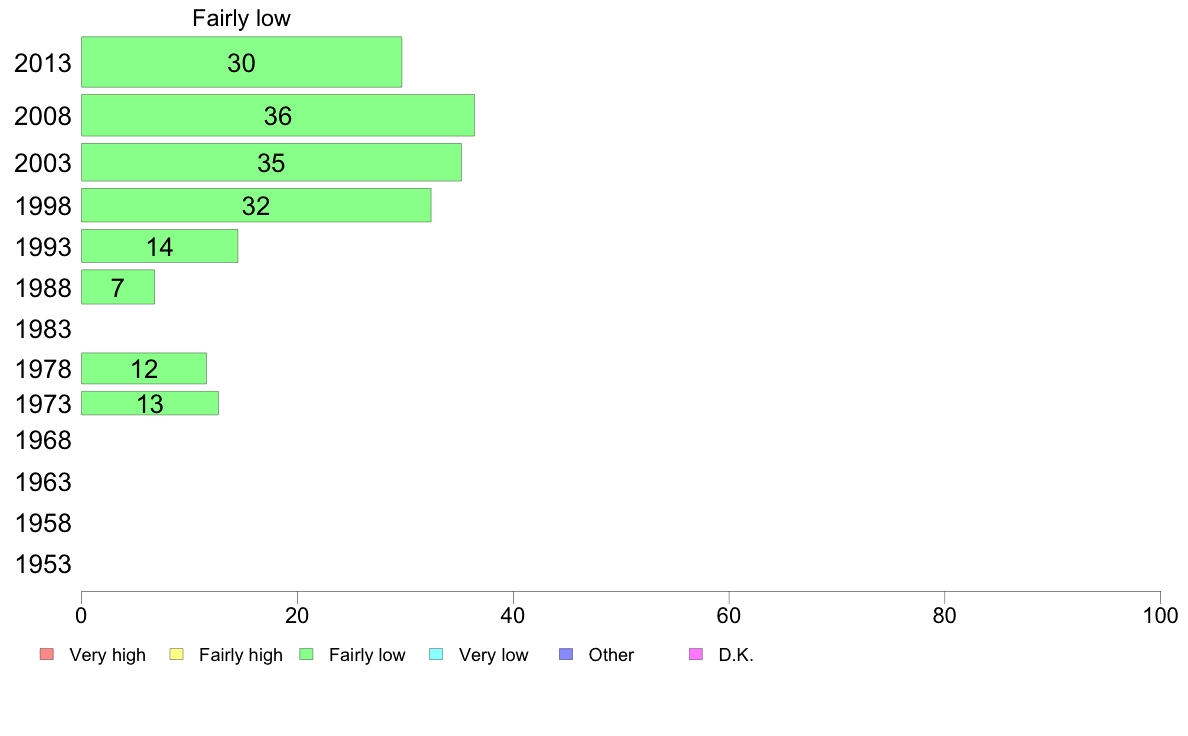Click the 1983 year label
The image size is (1188, 736).
[x=43, y=329]
